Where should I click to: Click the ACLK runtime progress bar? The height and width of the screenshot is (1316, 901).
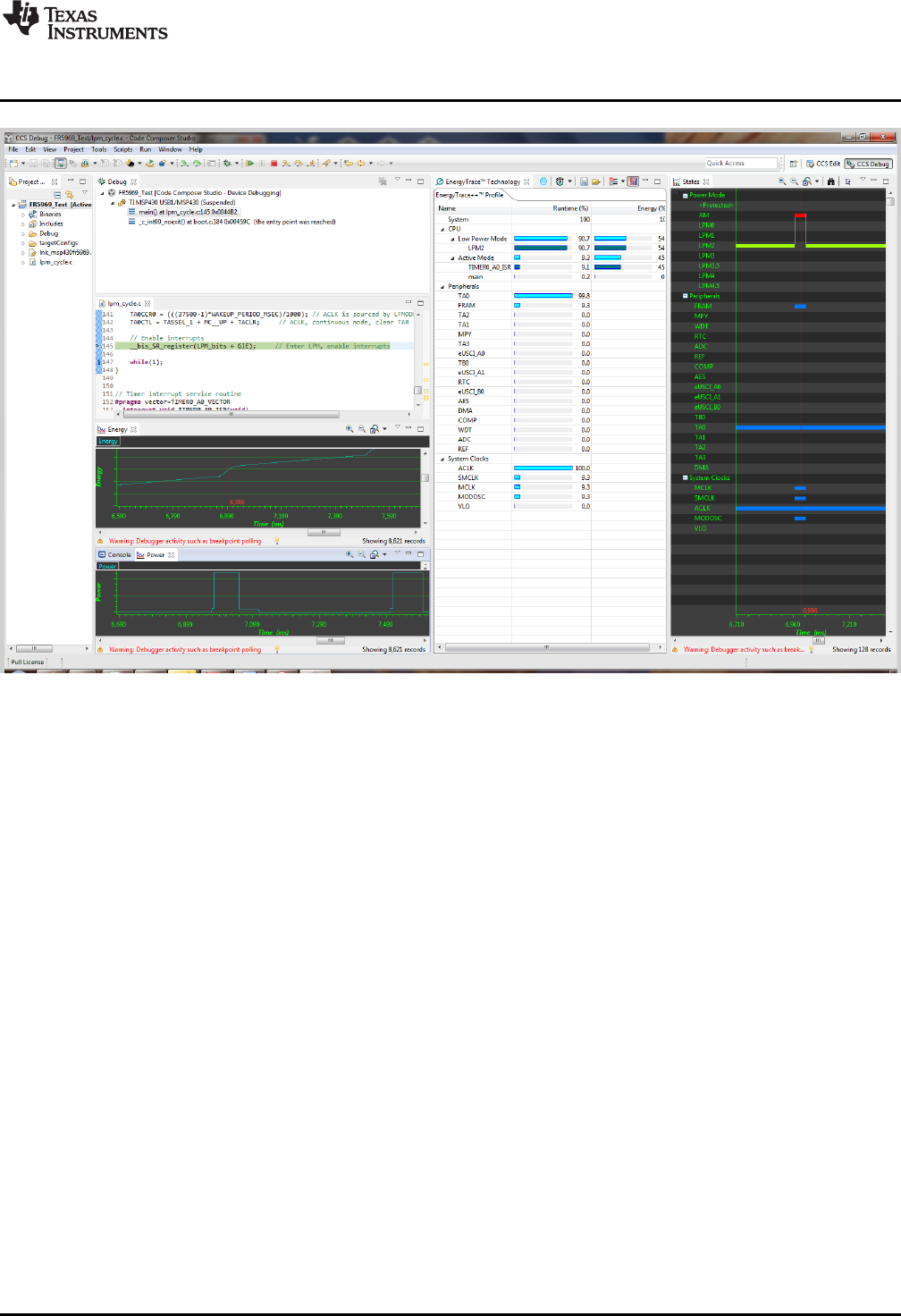(543, 468)
